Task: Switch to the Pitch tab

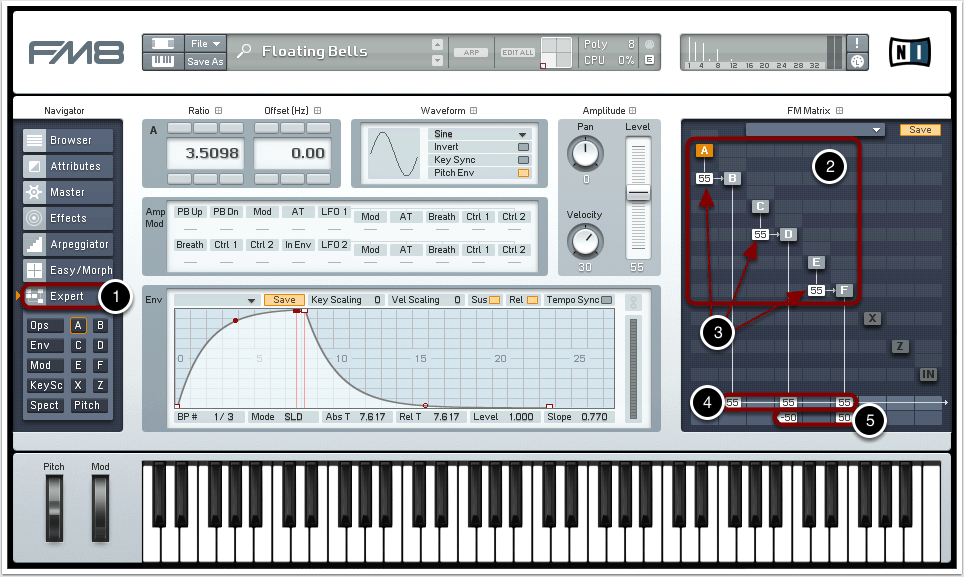Action: pos(89,406)
